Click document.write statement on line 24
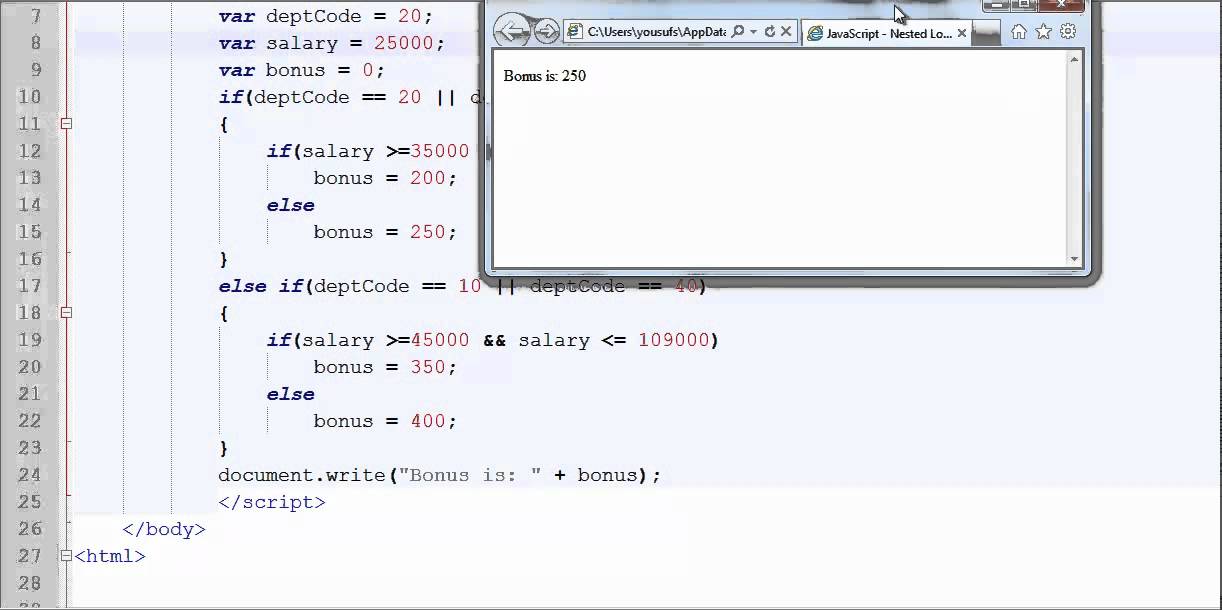The width and height of the screenshot is (1222, 610). pos(440,475)
